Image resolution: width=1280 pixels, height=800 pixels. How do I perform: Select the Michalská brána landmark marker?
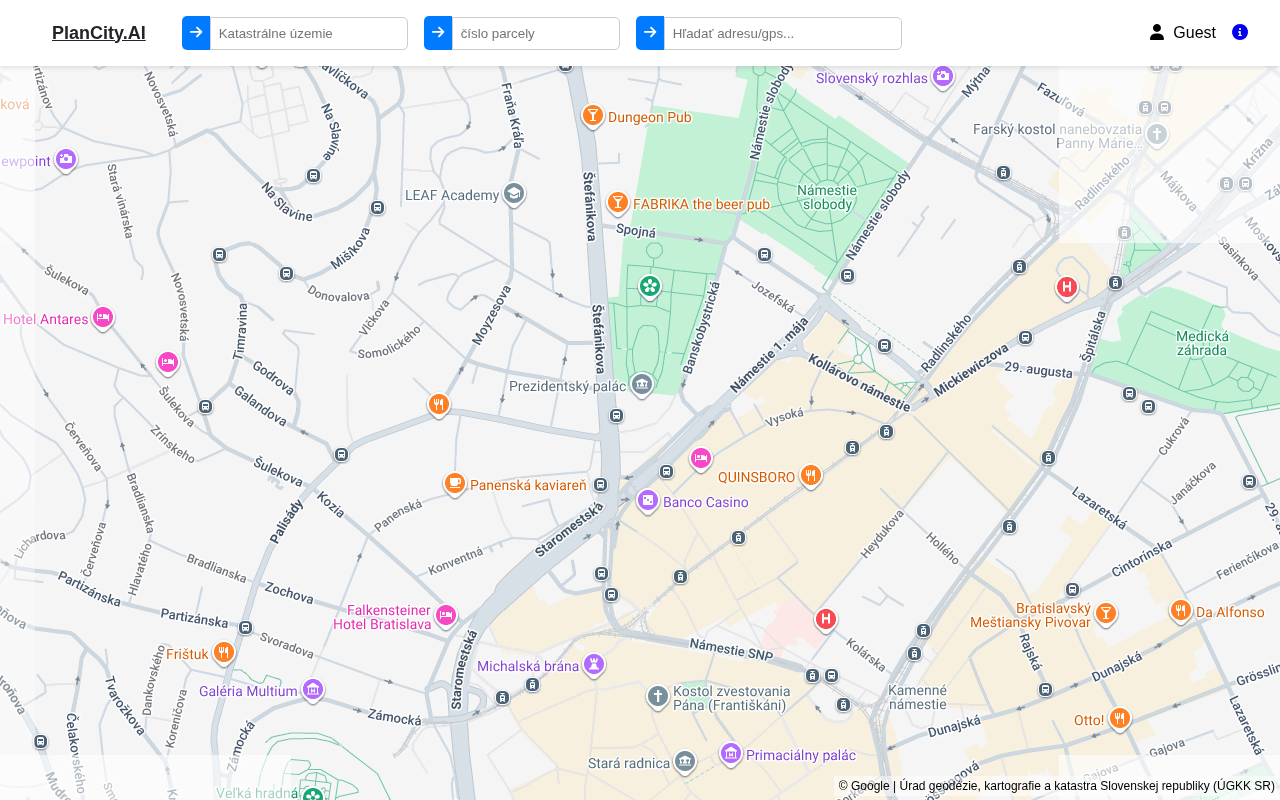pyautogui.click(x=594, y=664)
